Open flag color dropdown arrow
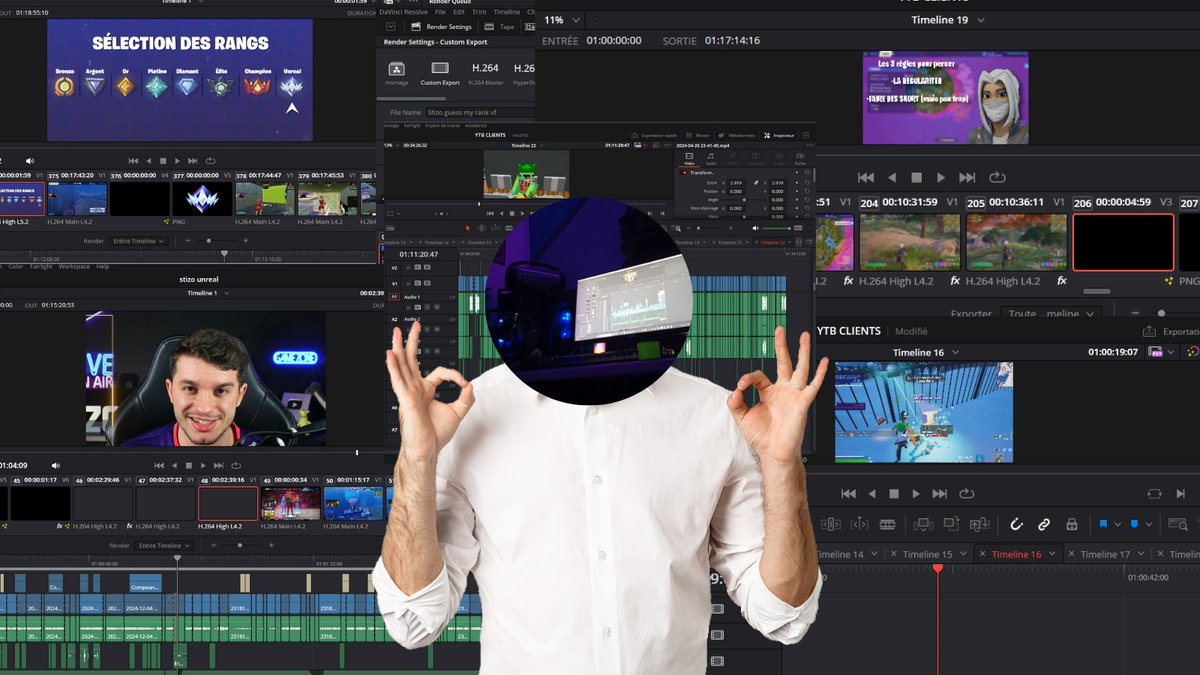The height and width of the screenshot is (675, 1200). point(1117,524)
